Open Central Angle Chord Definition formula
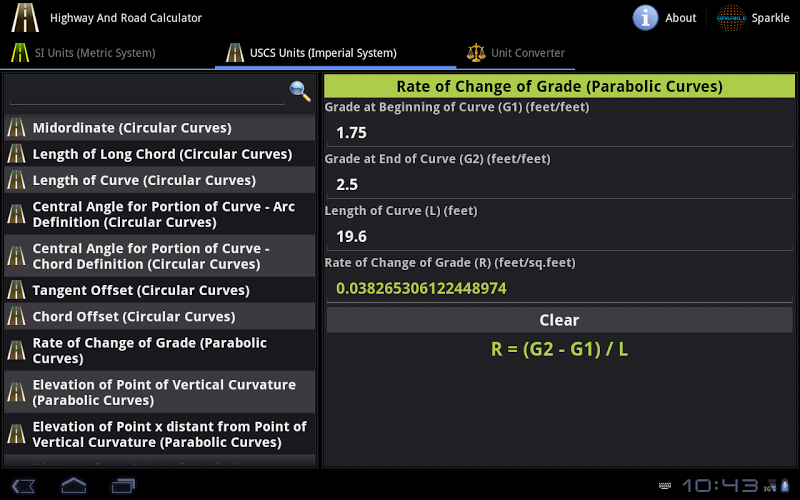 (160, 256)
